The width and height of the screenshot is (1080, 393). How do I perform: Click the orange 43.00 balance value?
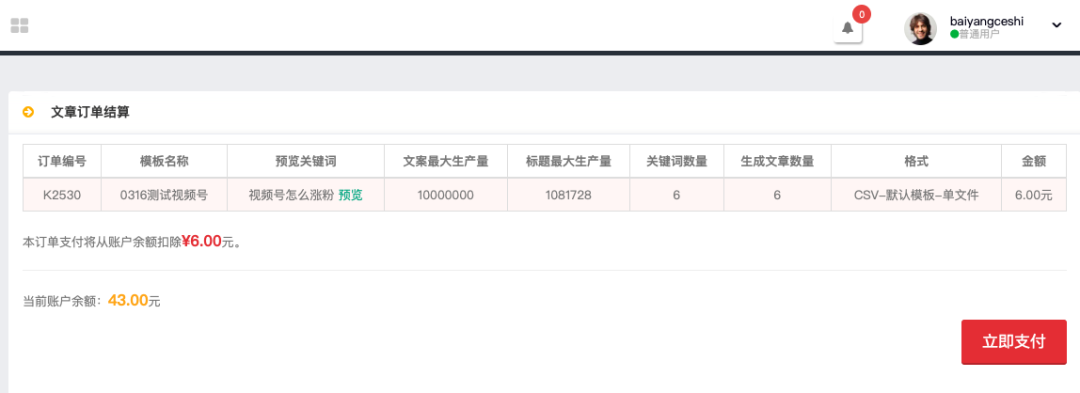tap(128, 300)
